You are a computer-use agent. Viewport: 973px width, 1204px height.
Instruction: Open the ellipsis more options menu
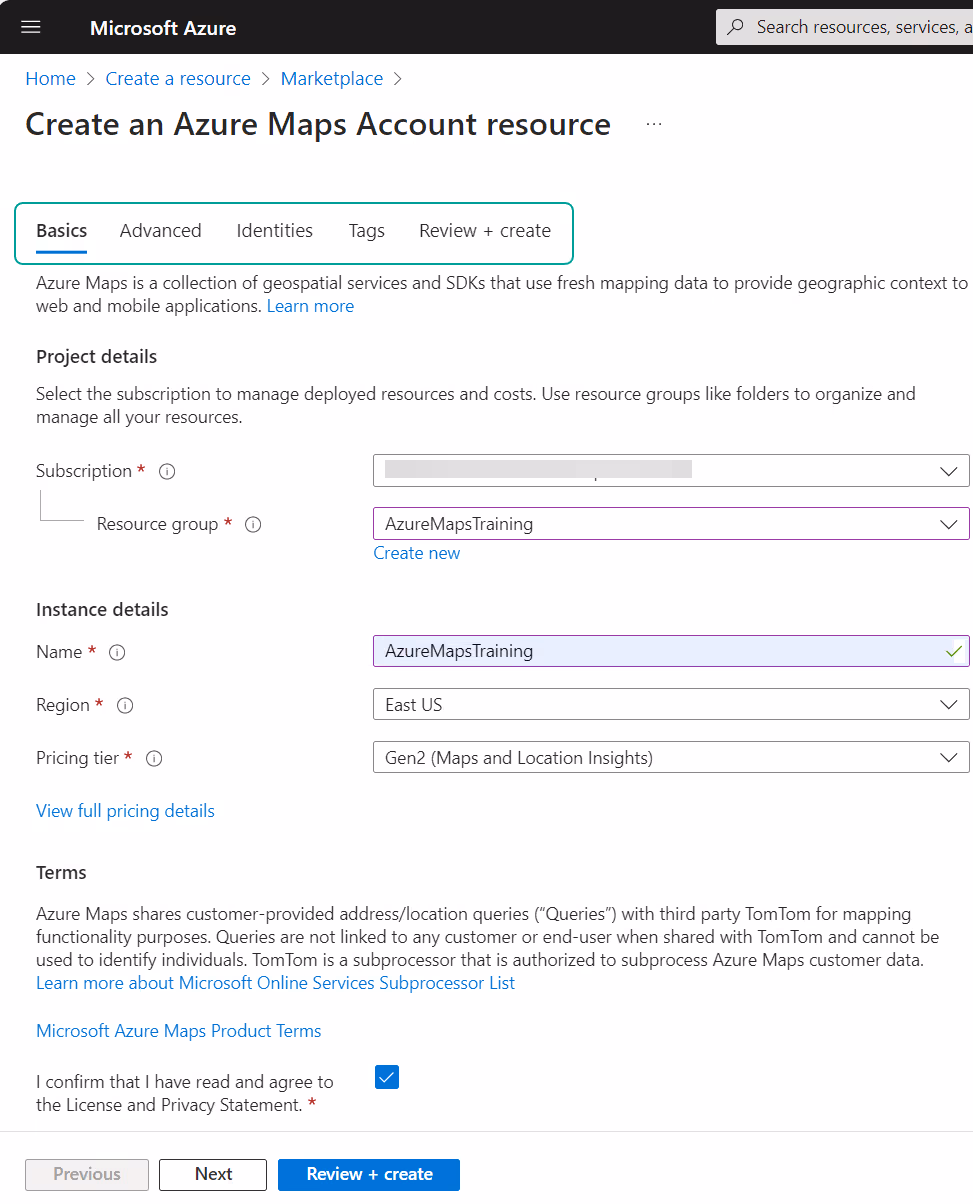(654, 125)
